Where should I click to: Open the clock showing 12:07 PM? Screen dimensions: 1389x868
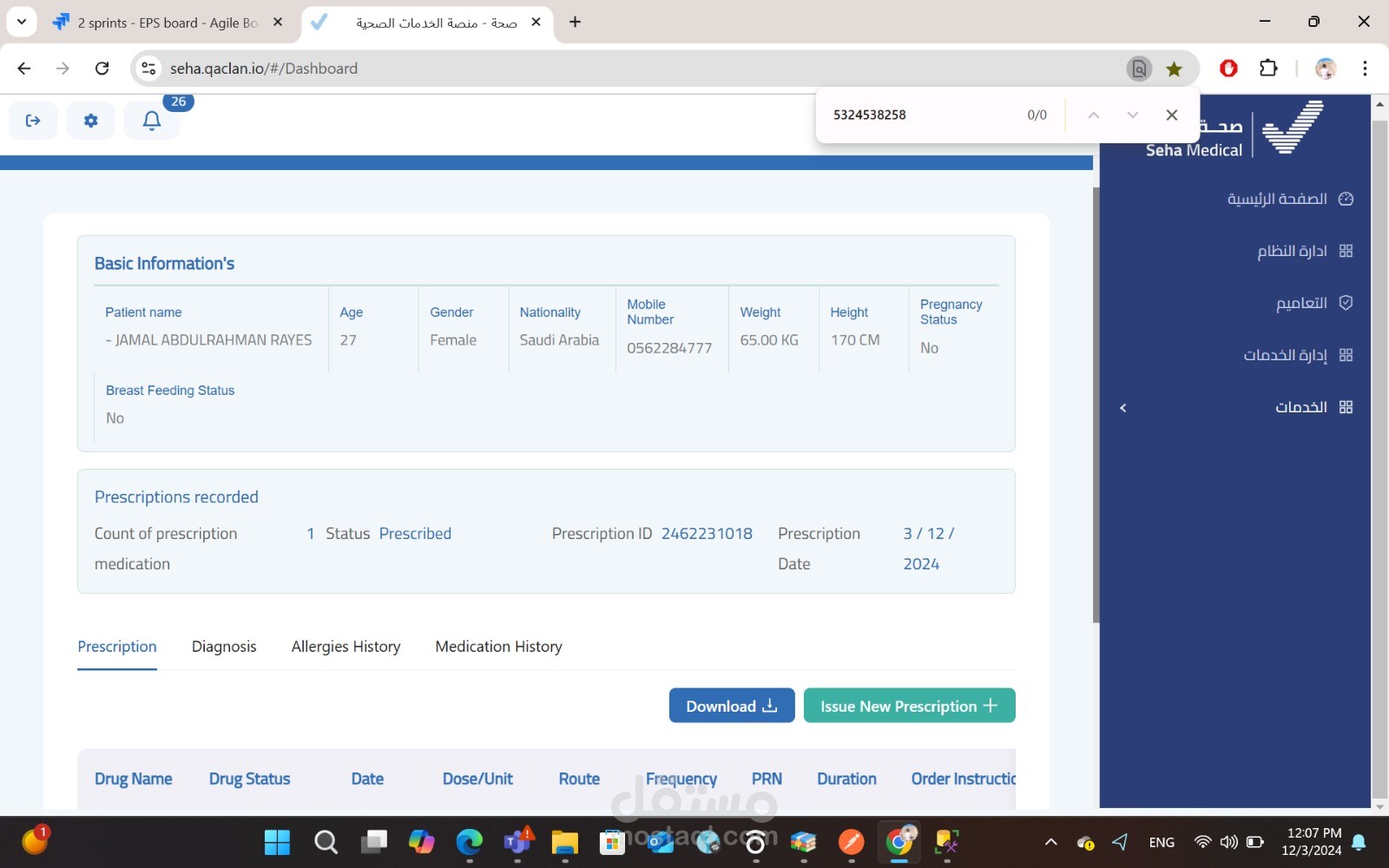1312,842
